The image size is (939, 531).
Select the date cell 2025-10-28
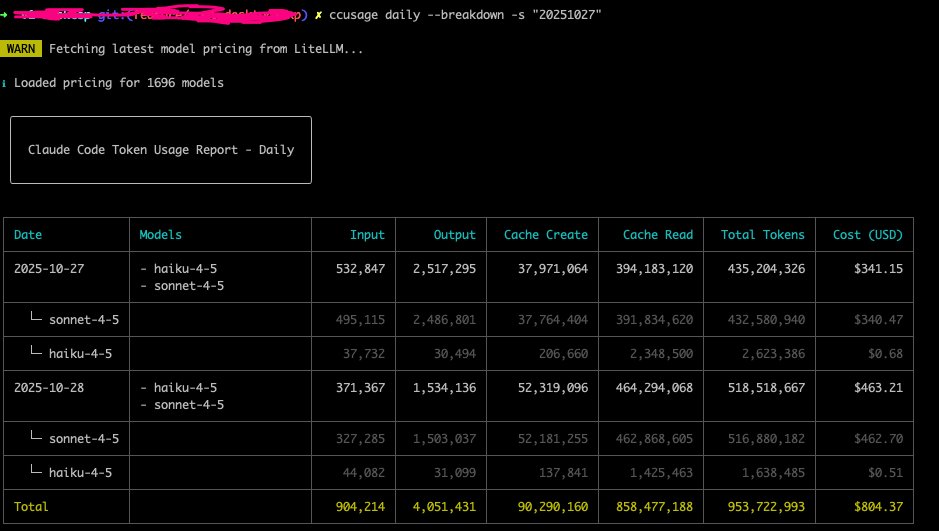pos(49,388)
